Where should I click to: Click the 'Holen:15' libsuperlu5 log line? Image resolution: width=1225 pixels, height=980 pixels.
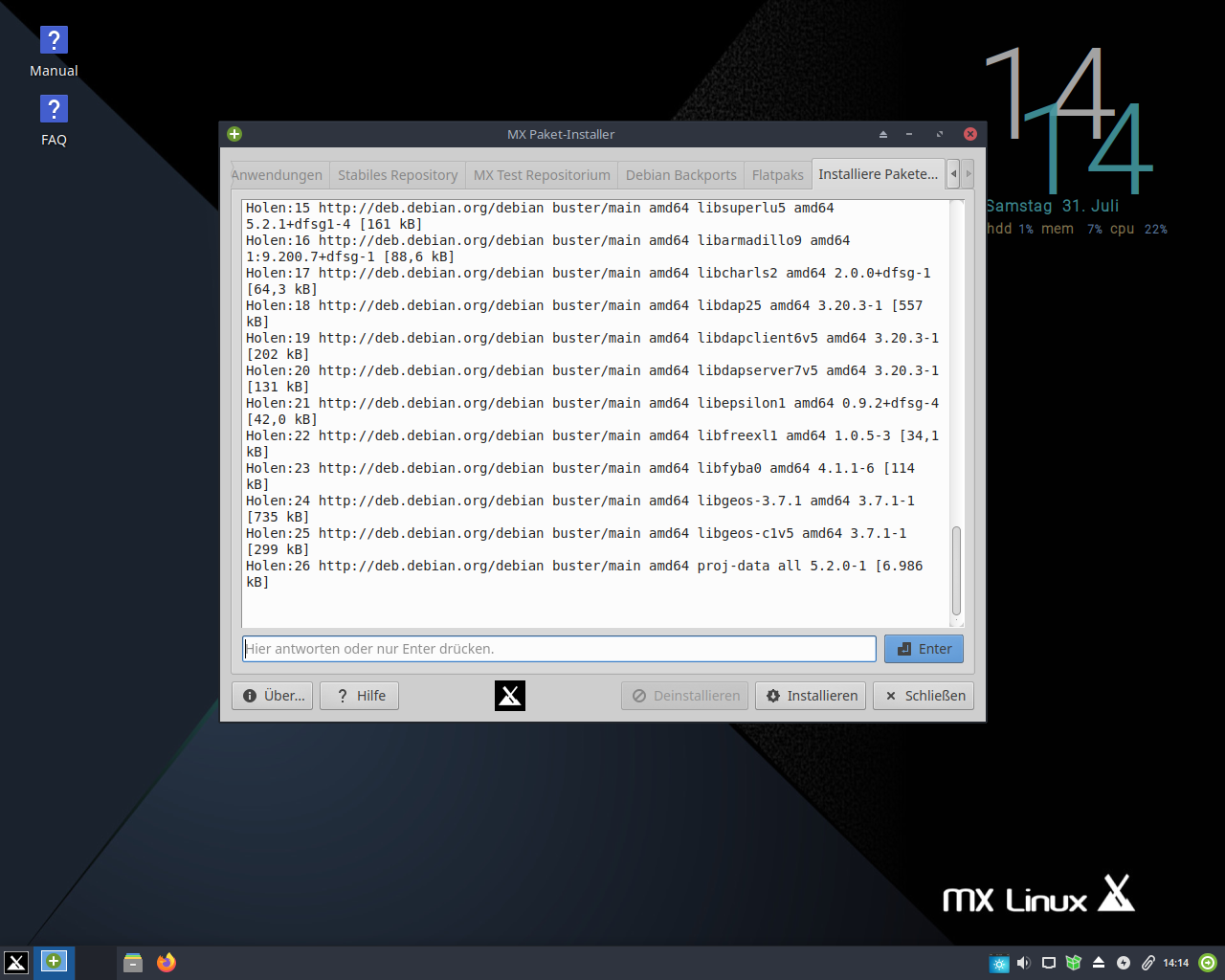pyautogui.click(x=540, y=216)
